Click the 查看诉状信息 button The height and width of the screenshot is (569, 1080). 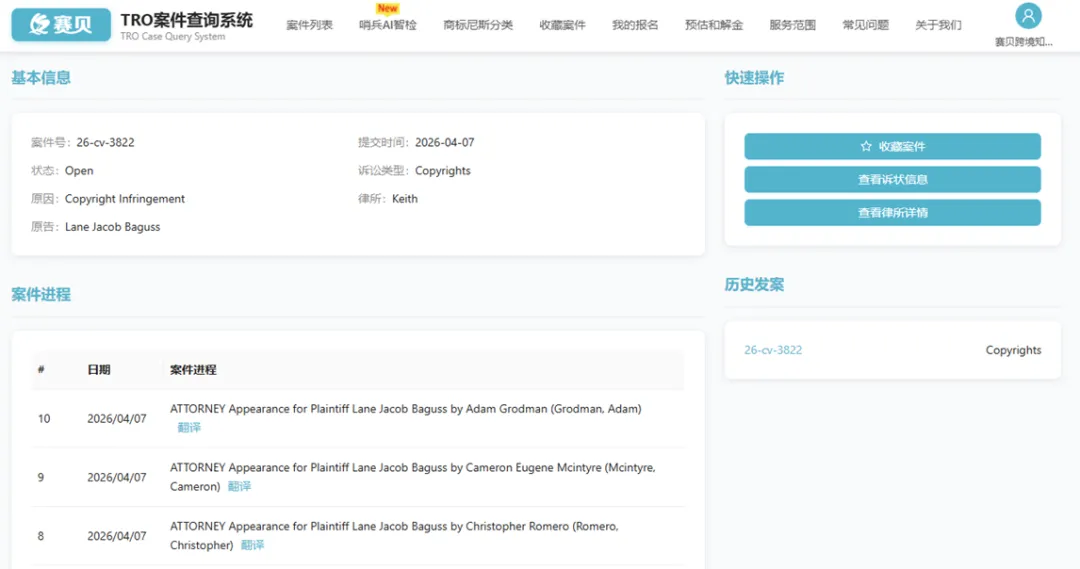892,179
